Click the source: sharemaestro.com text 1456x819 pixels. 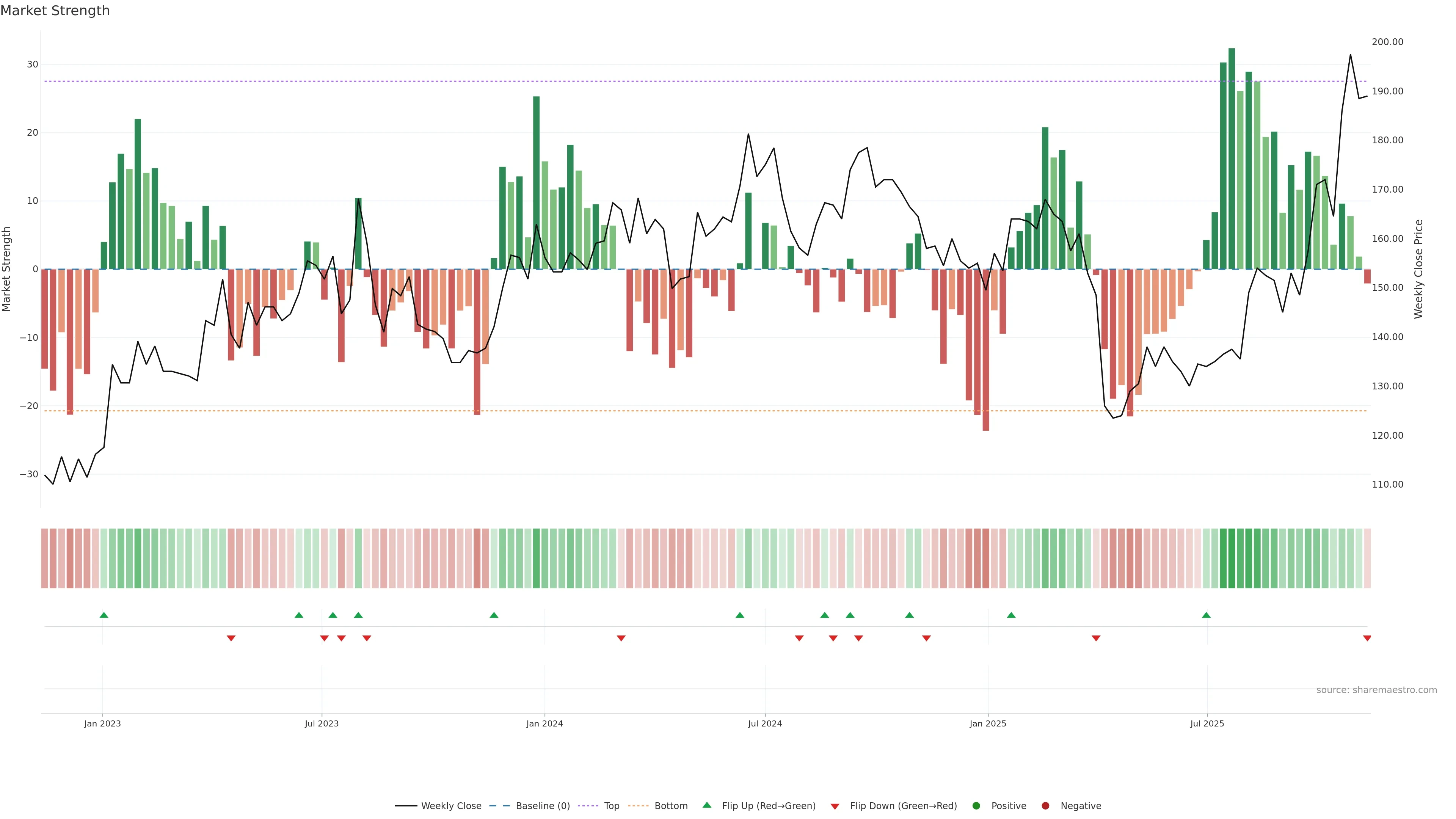pyautogui.click(x=1376, y=690)
